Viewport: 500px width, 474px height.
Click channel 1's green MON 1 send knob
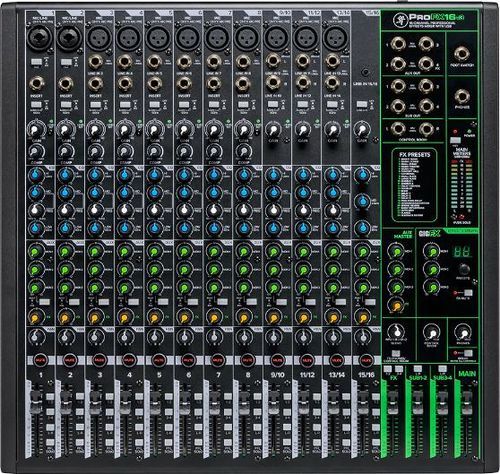(x=36, y=252)
